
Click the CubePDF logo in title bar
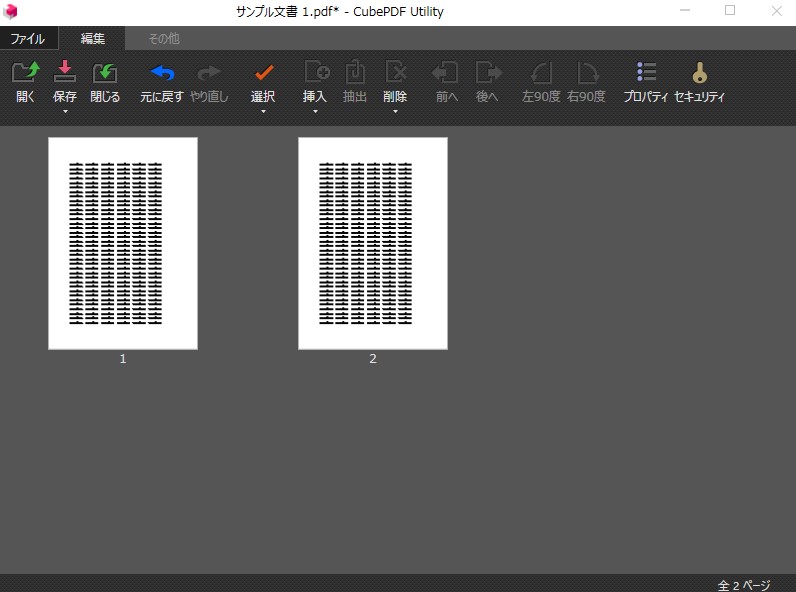(x=11, y=12)
